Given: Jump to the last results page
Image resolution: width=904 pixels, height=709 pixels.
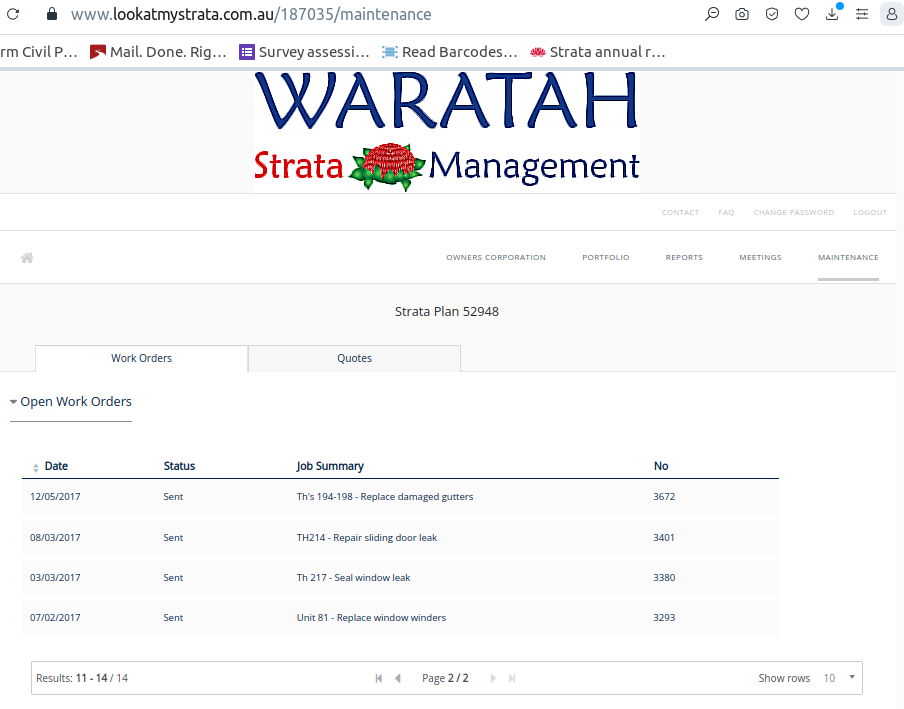Looking at the screenshot, I should [x=512, y=678].
